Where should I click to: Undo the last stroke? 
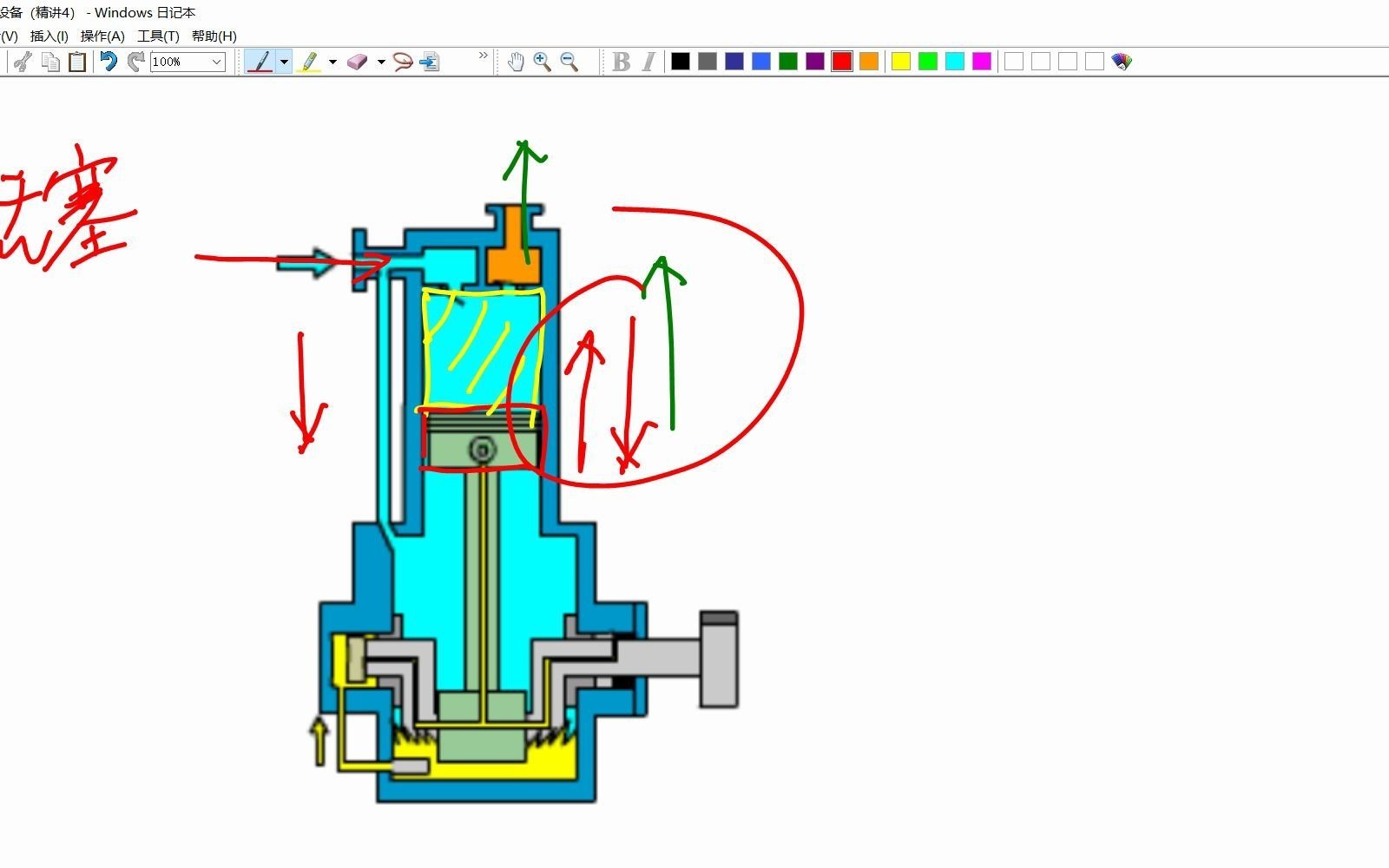[109, 62]
